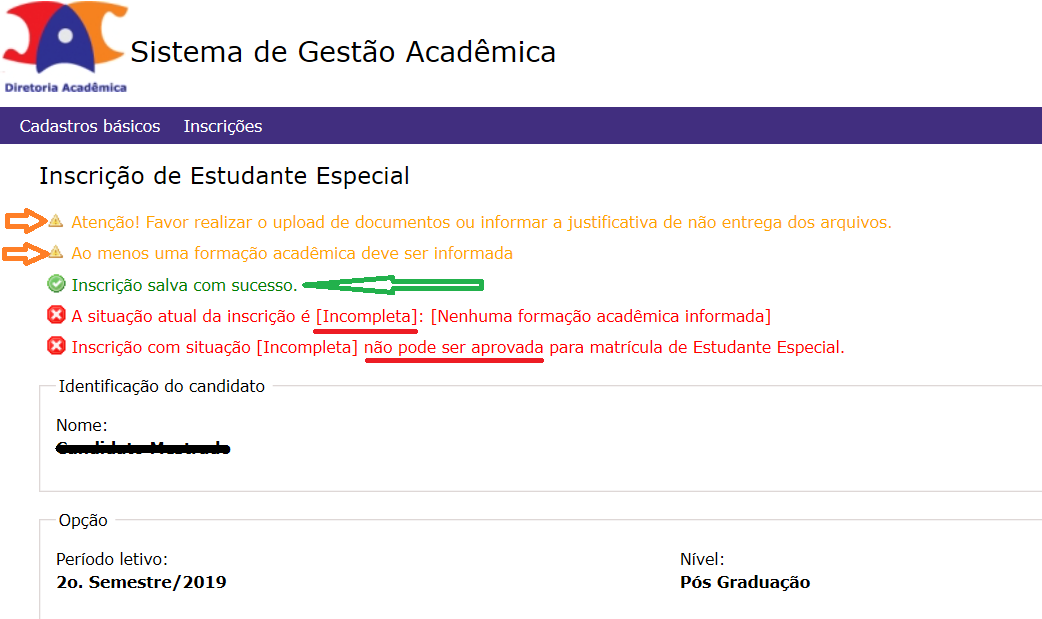Click the Diretoria Acadêmica logo
This screenshot has height=619, width=1042.
pyautogui.click(x=64, y=47)
